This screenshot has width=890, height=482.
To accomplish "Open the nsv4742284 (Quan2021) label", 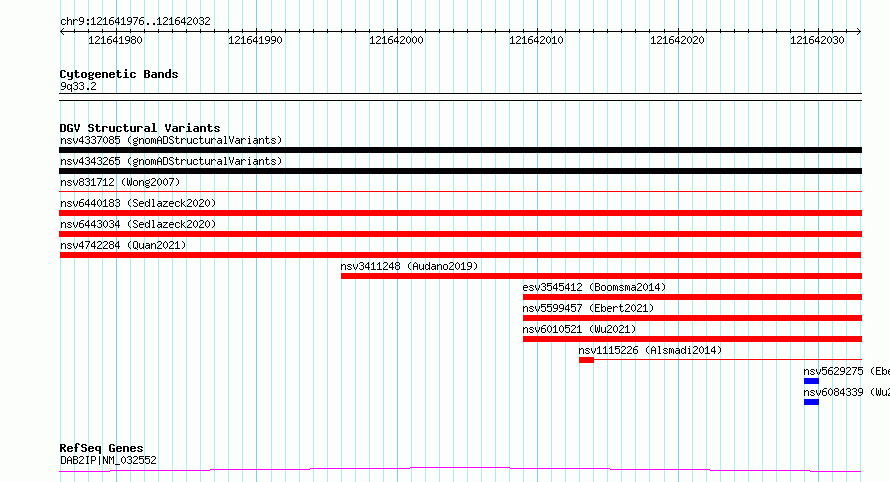I will pos(123,245).
